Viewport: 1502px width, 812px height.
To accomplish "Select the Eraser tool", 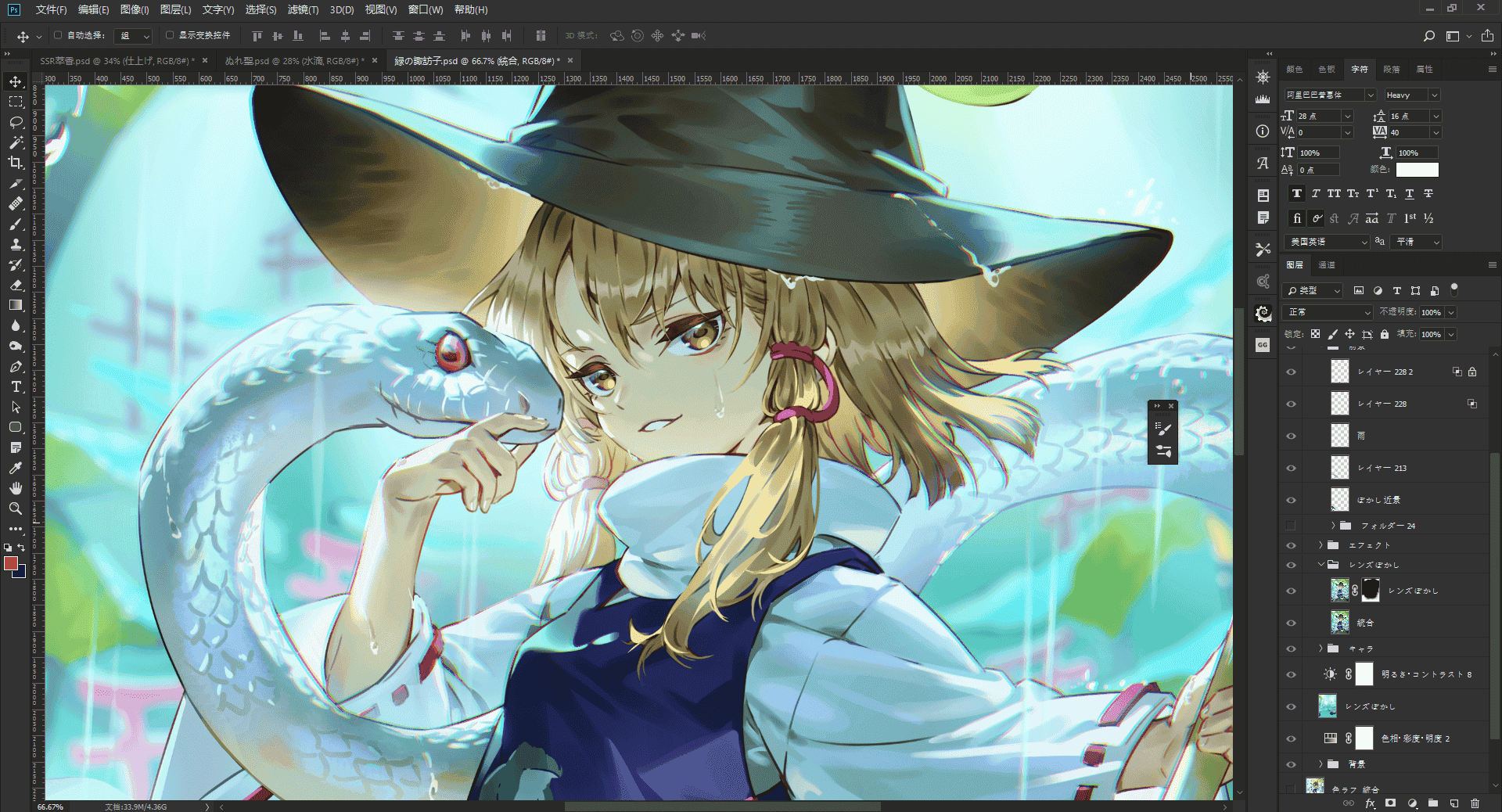I will [16, 285].
